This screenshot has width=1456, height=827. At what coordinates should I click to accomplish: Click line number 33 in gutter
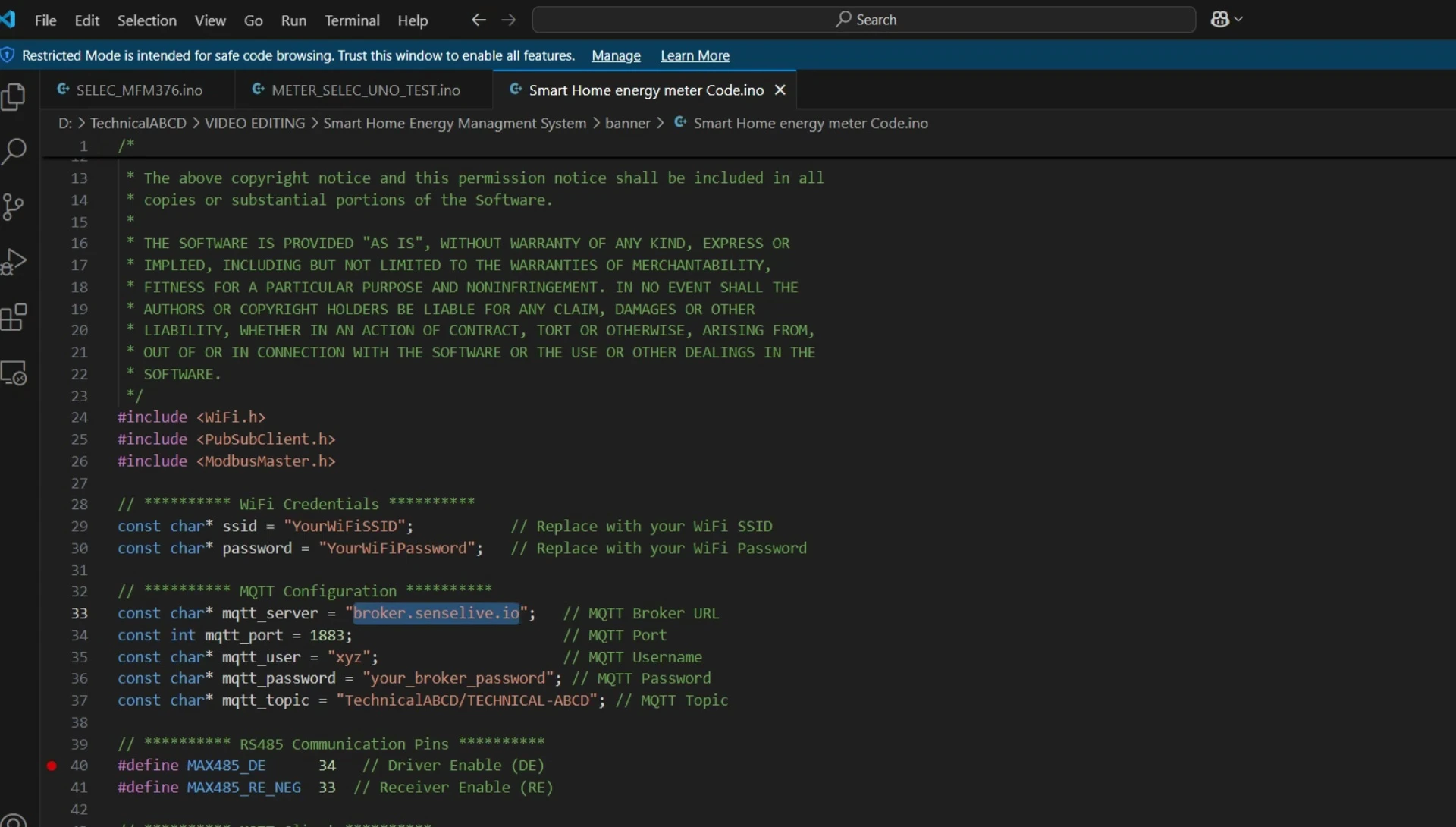pos(80,613)
